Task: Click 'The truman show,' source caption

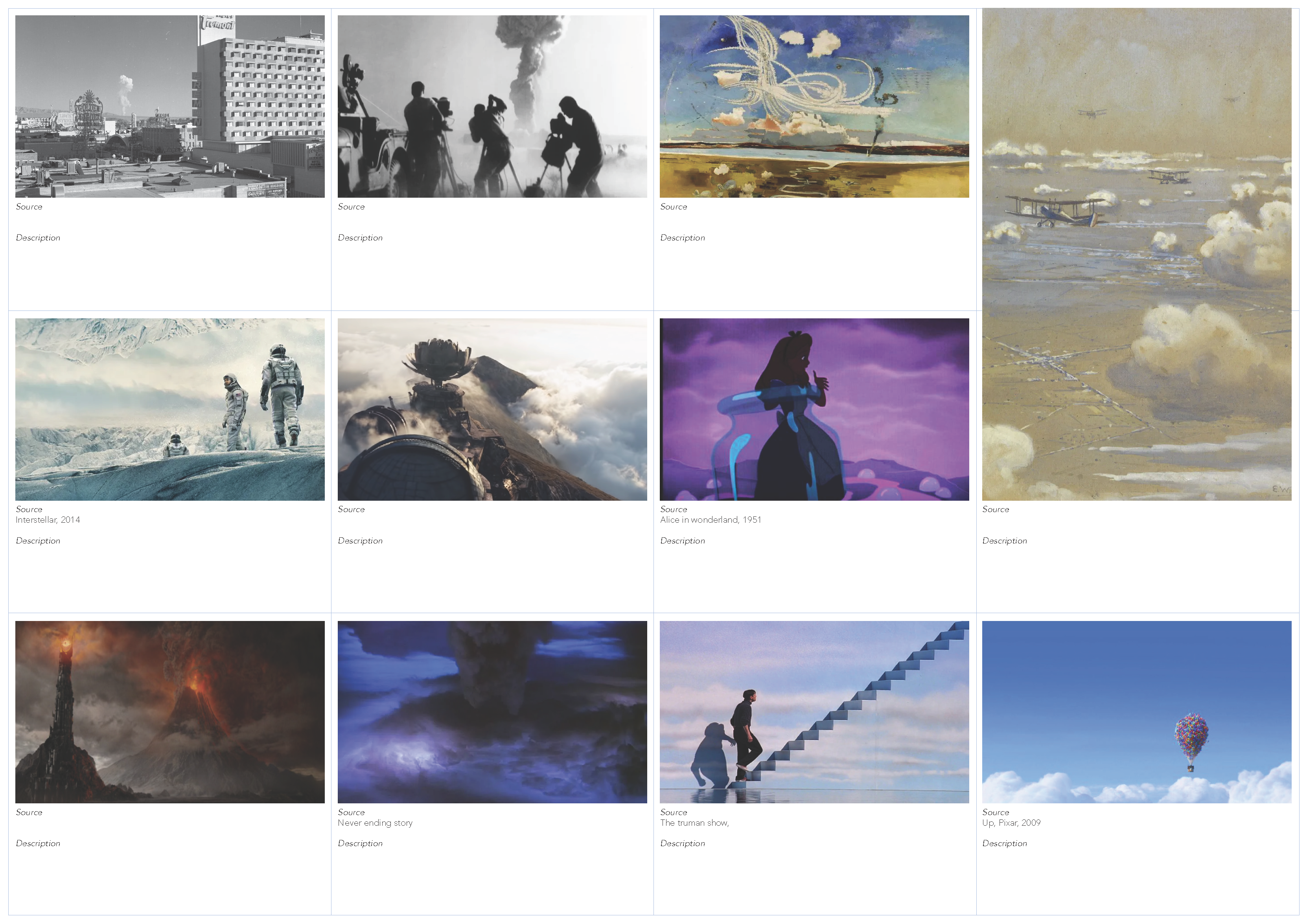Action: click(x=694, y=823)
